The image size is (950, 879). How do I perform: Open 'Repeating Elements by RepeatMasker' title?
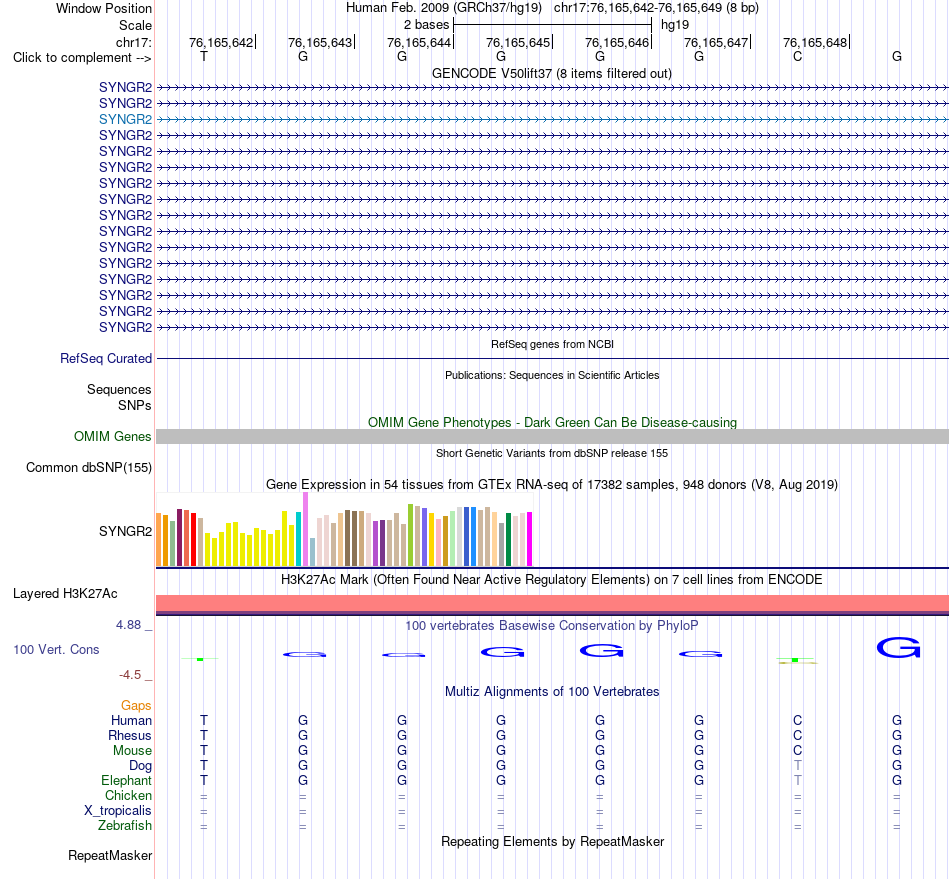(x=552, y=842)
